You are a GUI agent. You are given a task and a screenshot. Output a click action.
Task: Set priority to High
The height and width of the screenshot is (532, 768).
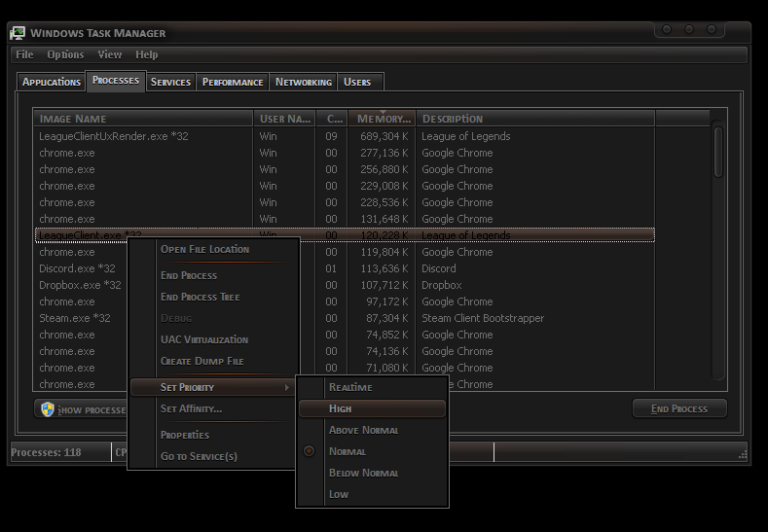[x=372, y=409]
